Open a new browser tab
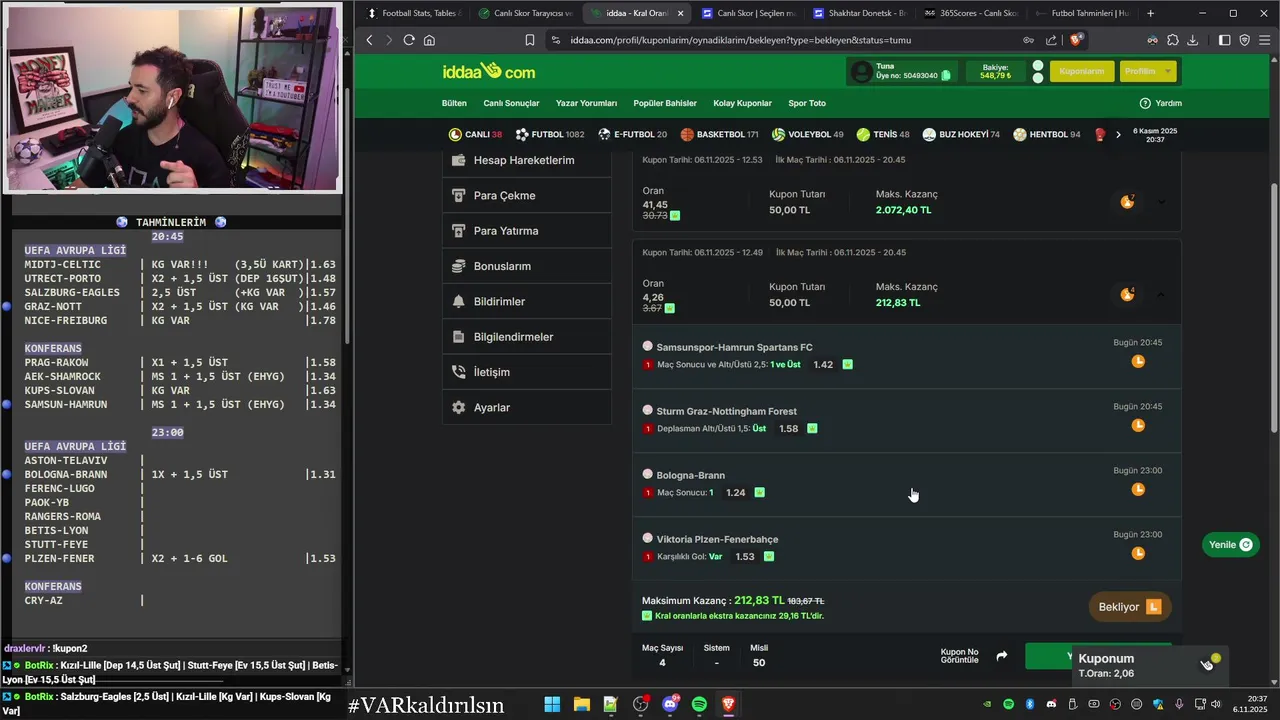Image resolution: width=1280 pixels, height=720 pixels. [1150, 13]
